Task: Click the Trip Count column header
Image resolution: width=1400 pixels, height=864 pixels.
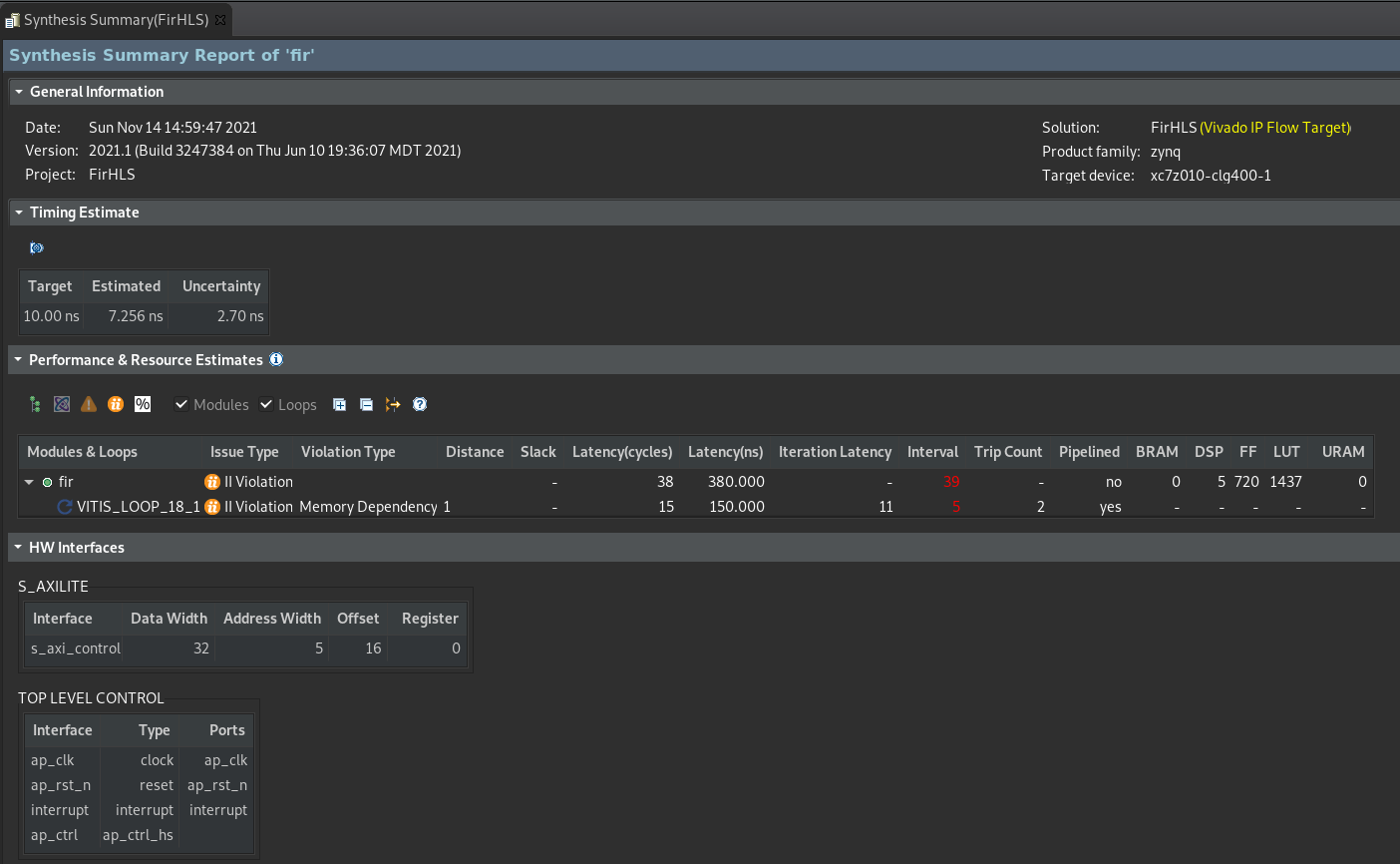Action: point(1008,452)
